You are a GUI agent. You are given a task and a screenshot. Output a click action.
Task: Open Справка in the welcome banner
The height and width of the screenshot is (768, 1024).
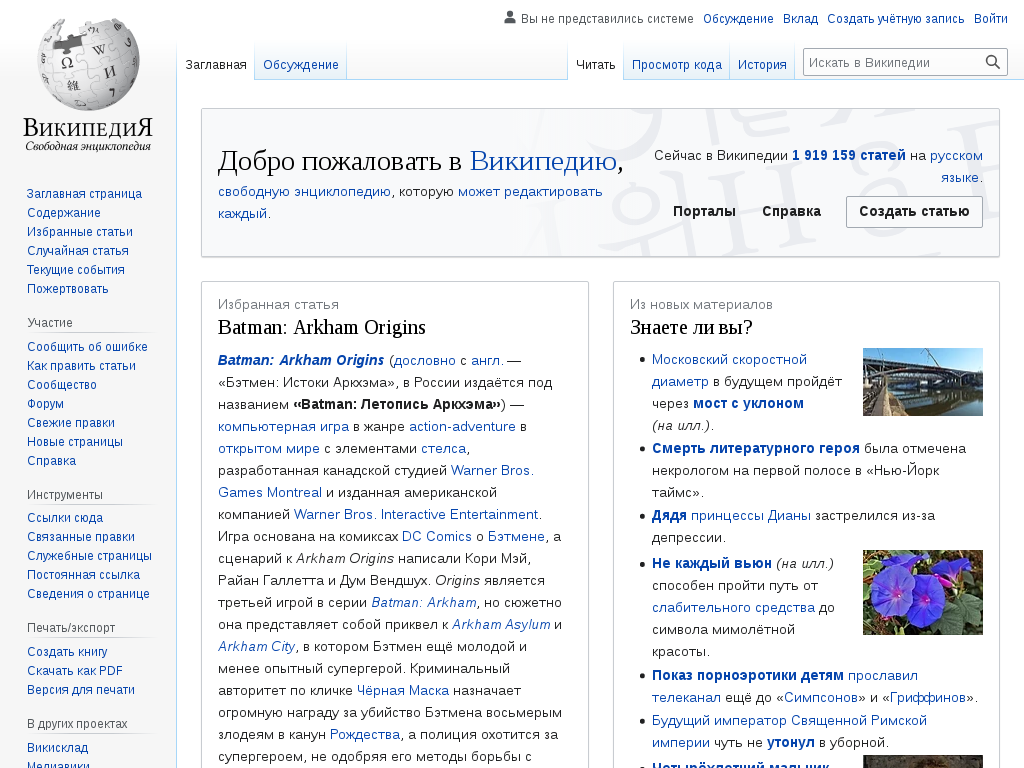pyautogui.click(x=792, y=212)
